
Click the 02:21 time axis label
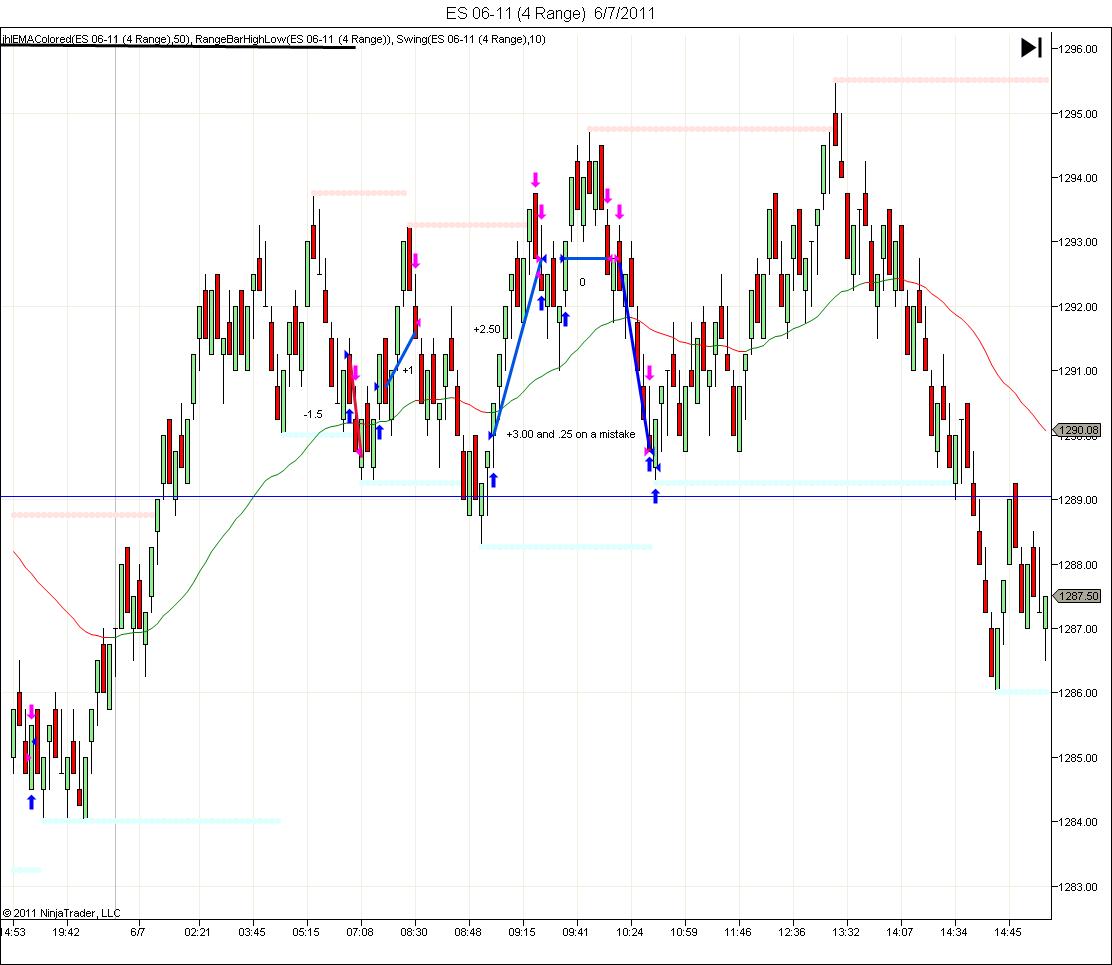[197, 932]
